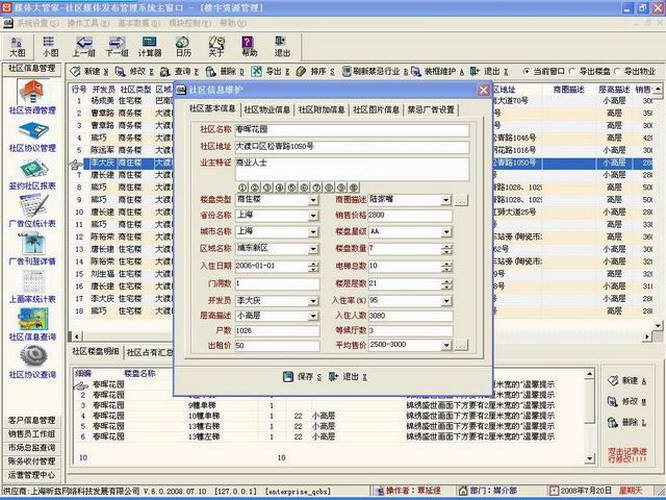Open 广告位统计表 in the sidebar
This screenshot has width=666, height=500.
[33, 212]
